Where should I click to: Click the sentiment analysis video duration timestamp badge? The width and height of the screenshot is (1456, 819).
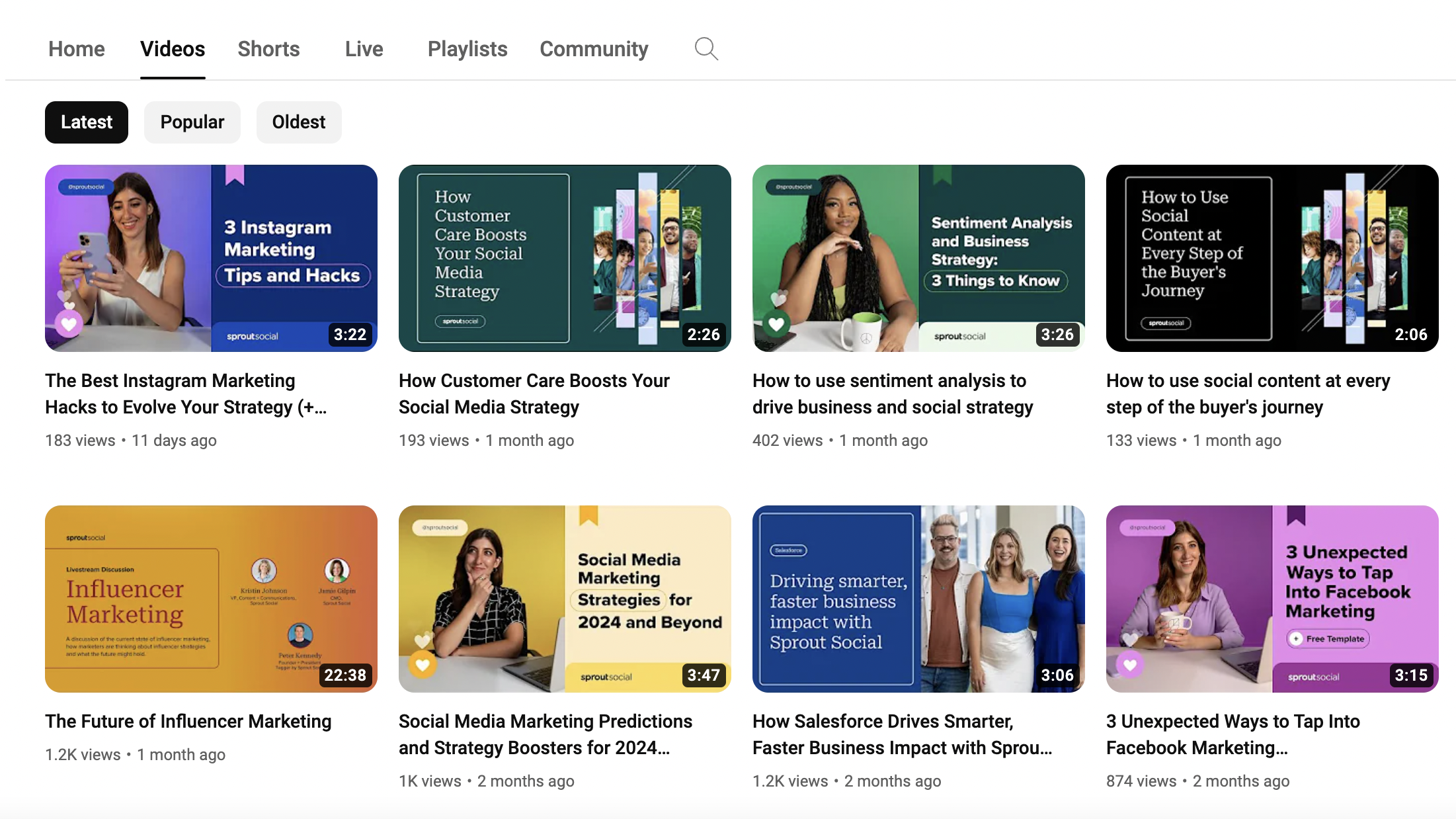coord(1057,334)
